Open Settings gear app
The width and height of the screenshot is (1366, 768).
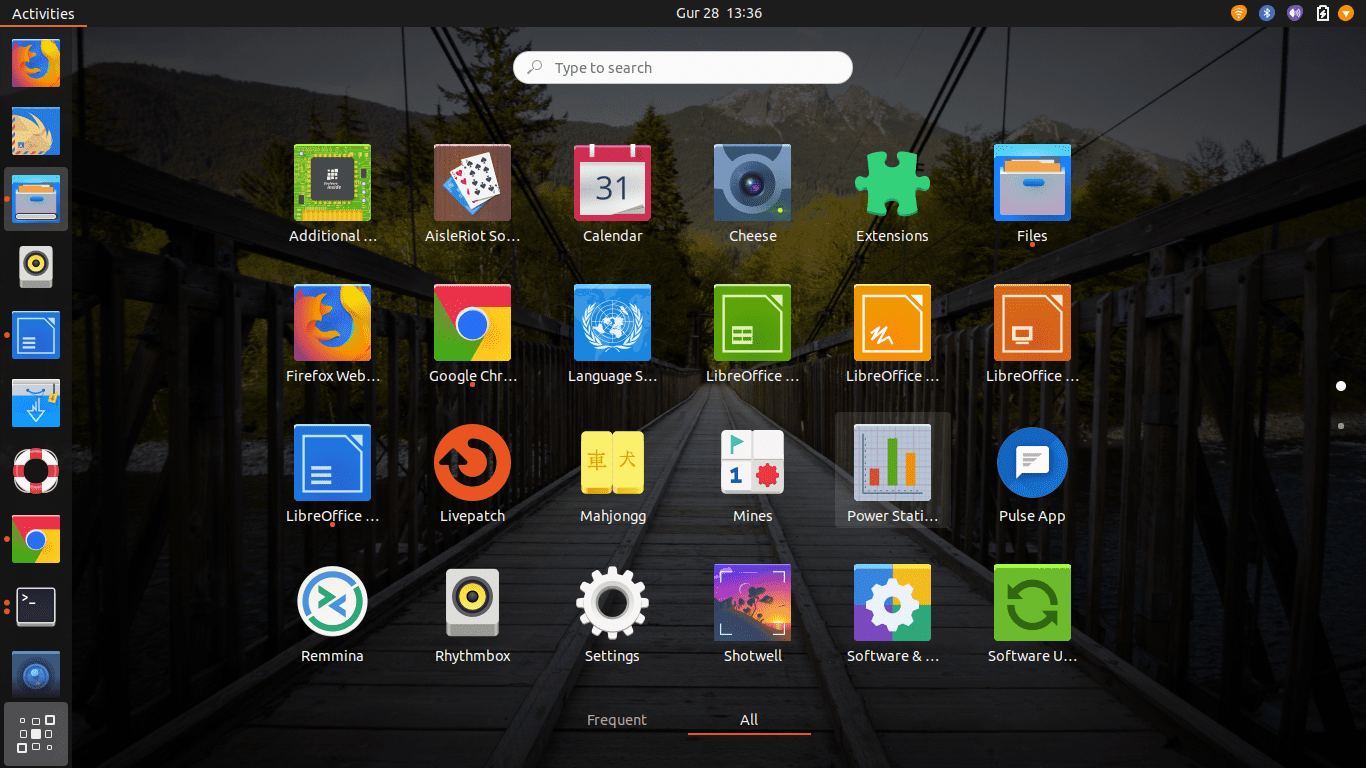pos(612,603)
